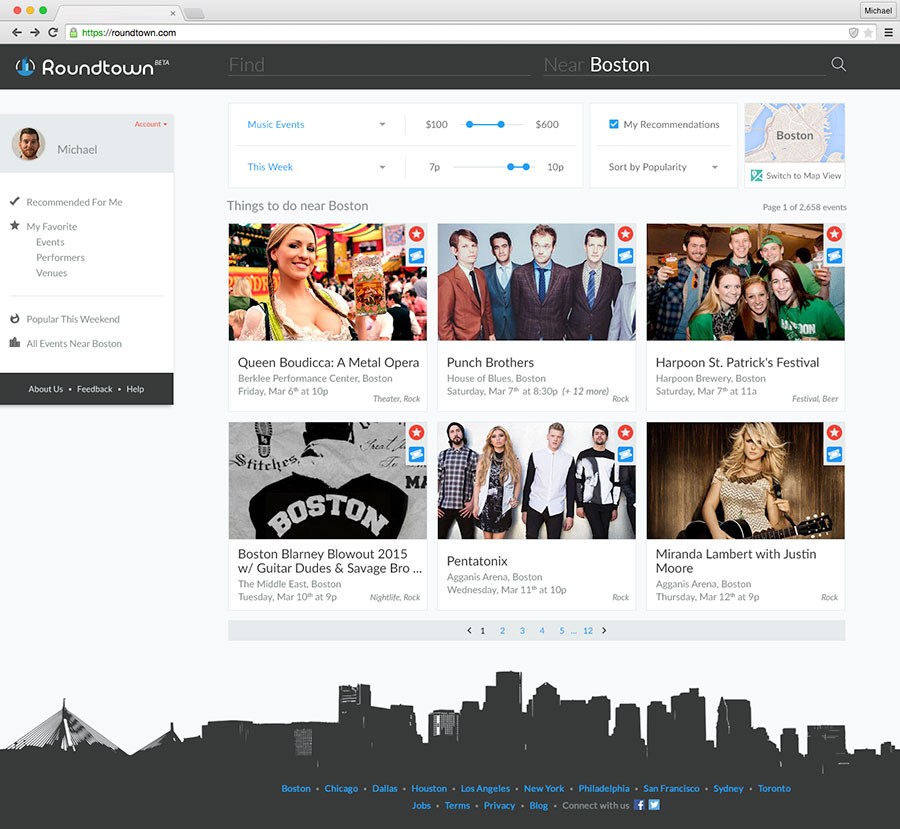Open the Pentatonix event photo
The height and width of the screenshot is (829, 900).
(537, 481)
